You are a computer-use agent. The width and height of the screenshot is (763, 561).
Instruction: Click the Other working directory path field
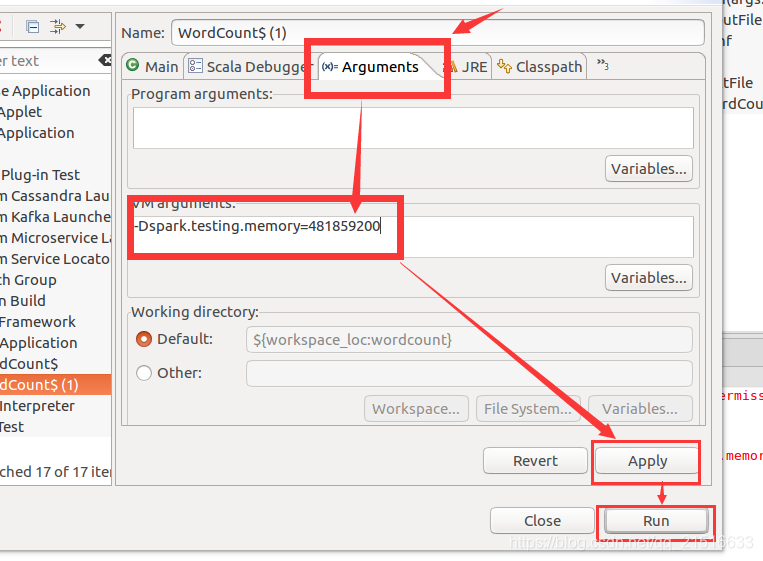click(x=469, y=373)
